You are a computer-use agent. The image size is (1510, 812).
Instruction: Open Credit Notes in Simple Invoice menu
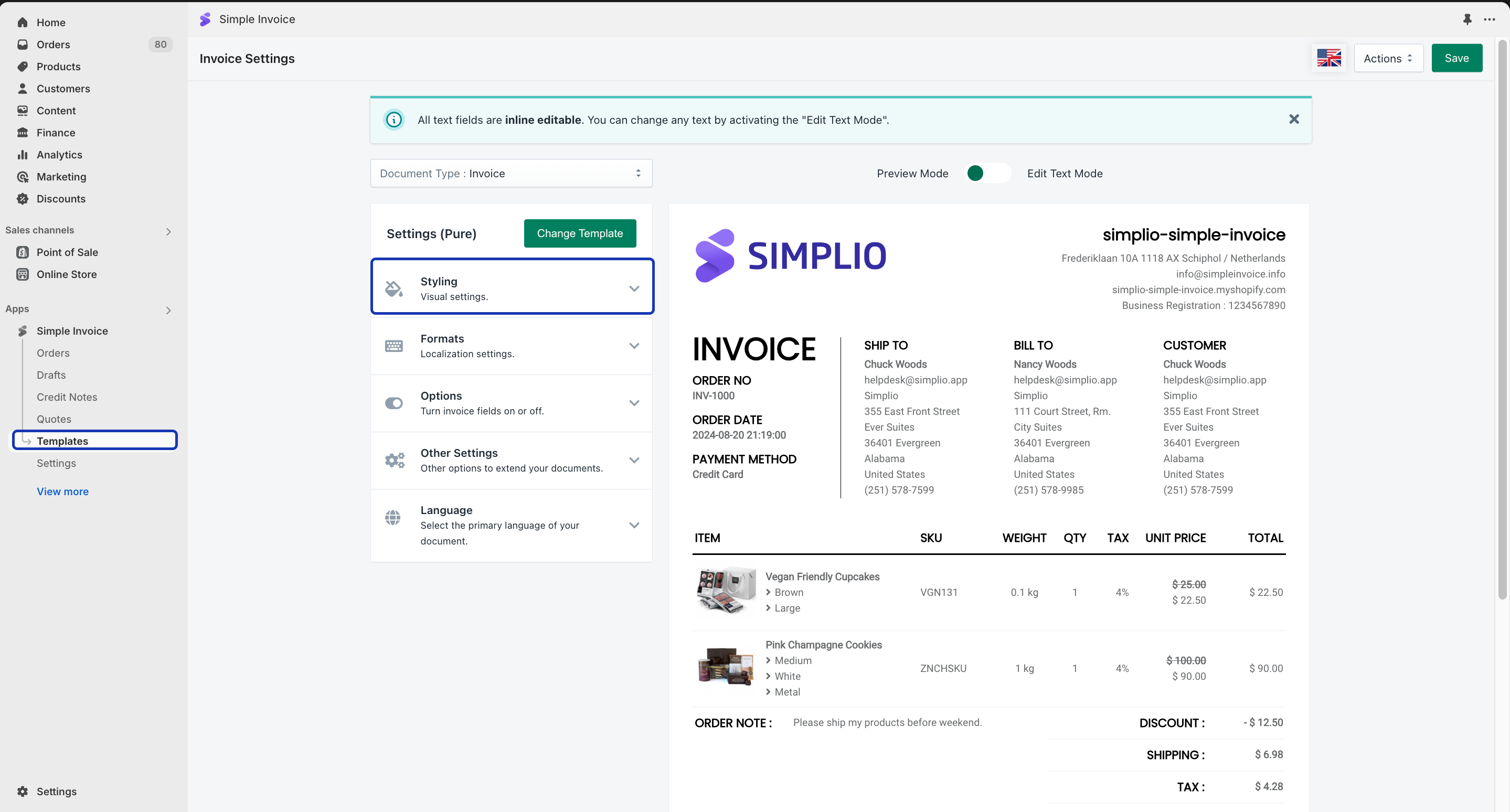[67, 397]
